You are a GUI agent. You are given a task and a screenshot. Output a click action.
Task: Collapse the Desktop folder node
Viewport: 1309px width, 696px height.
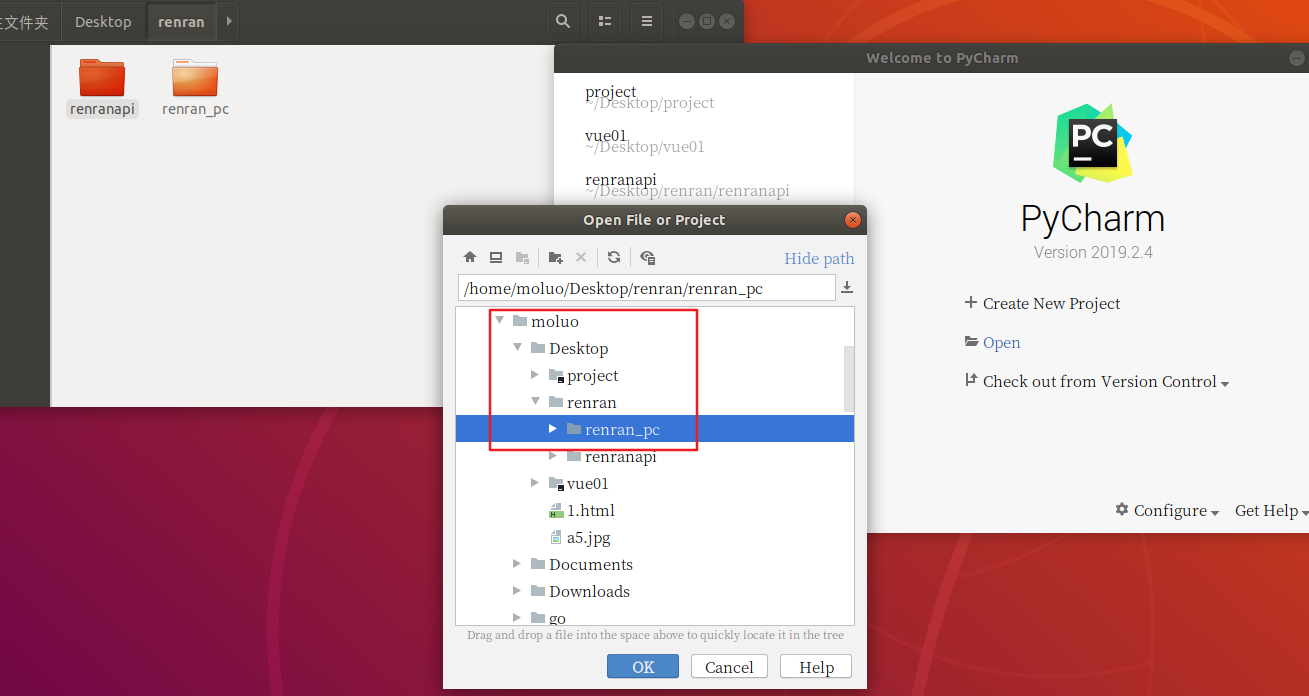(517, 348)
